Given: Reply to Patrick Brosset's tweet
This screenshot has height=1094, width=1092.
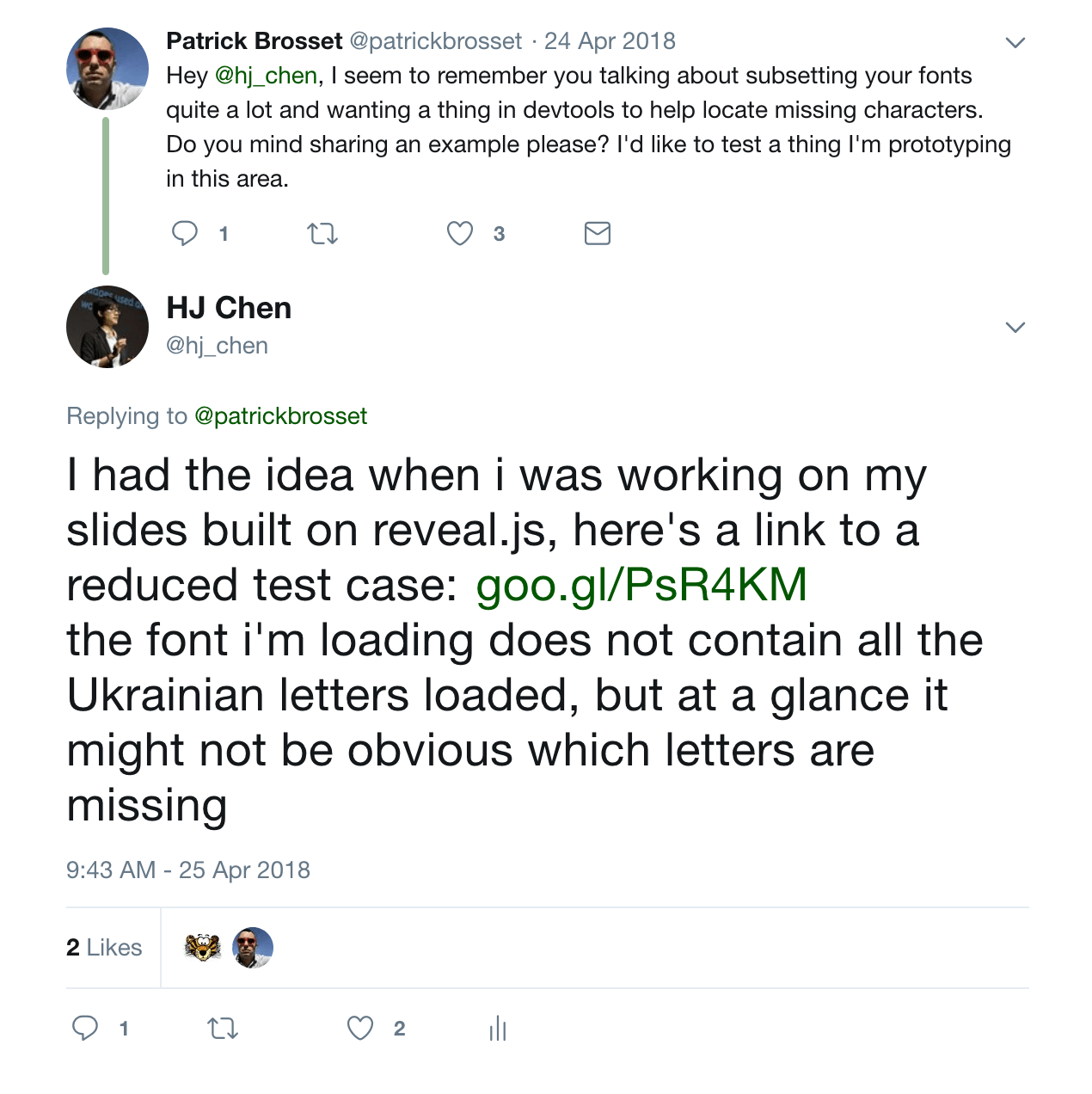Looking at the screenshot, I should tap(185, 233).
